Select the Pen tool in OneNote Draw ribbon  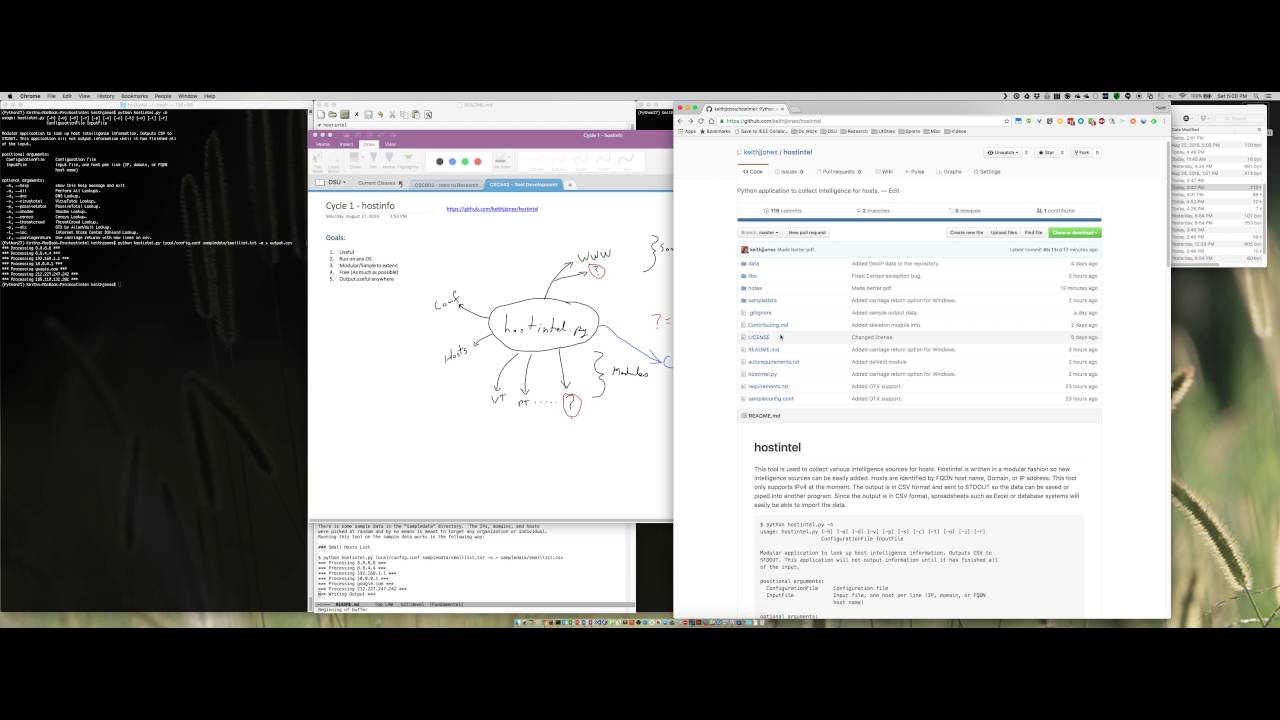pyautogui.click(x=373, y=160)
